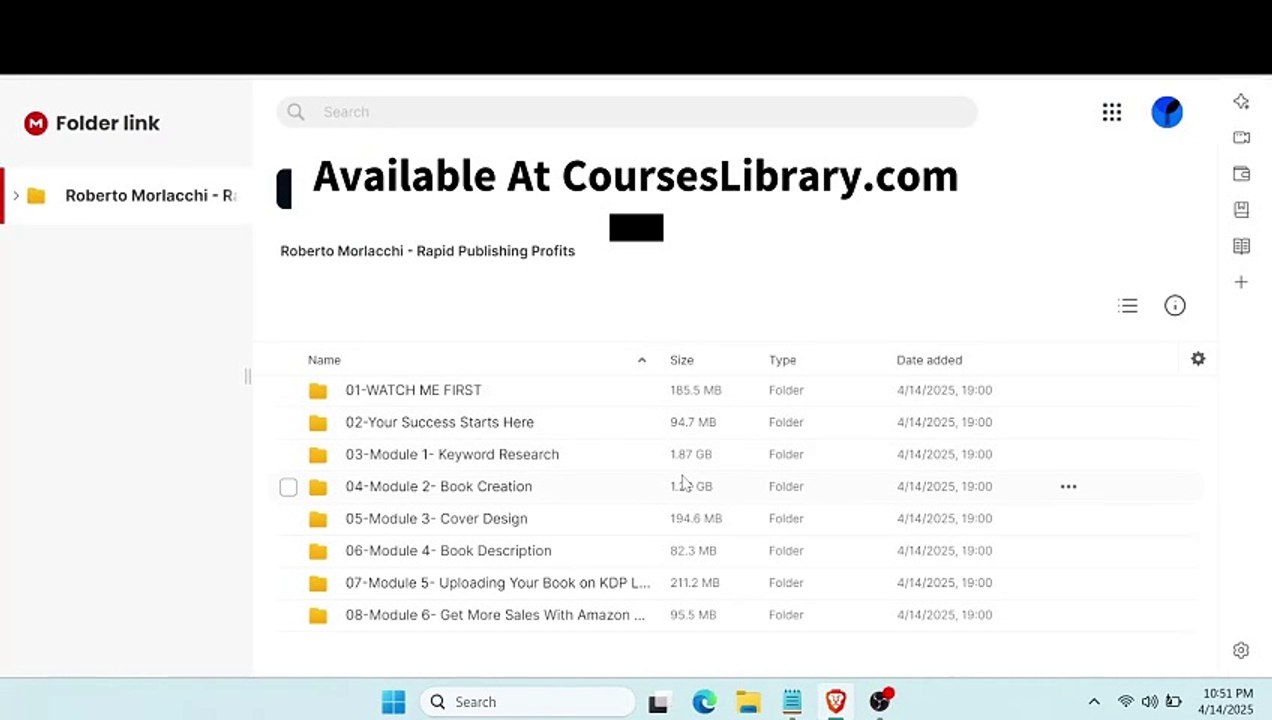Click breadcrumb Roberto Morlacchi - Rapid Publishing Profits
Image resolution: width=1272 pixels, height=720 pixels.
click(x=427, y=251)
